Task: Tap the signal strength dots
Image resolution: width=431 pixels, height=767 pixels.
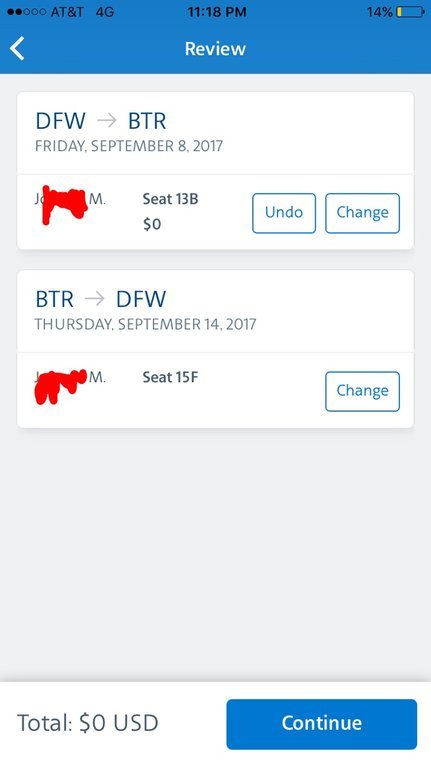Action: (x=27, y=12)
